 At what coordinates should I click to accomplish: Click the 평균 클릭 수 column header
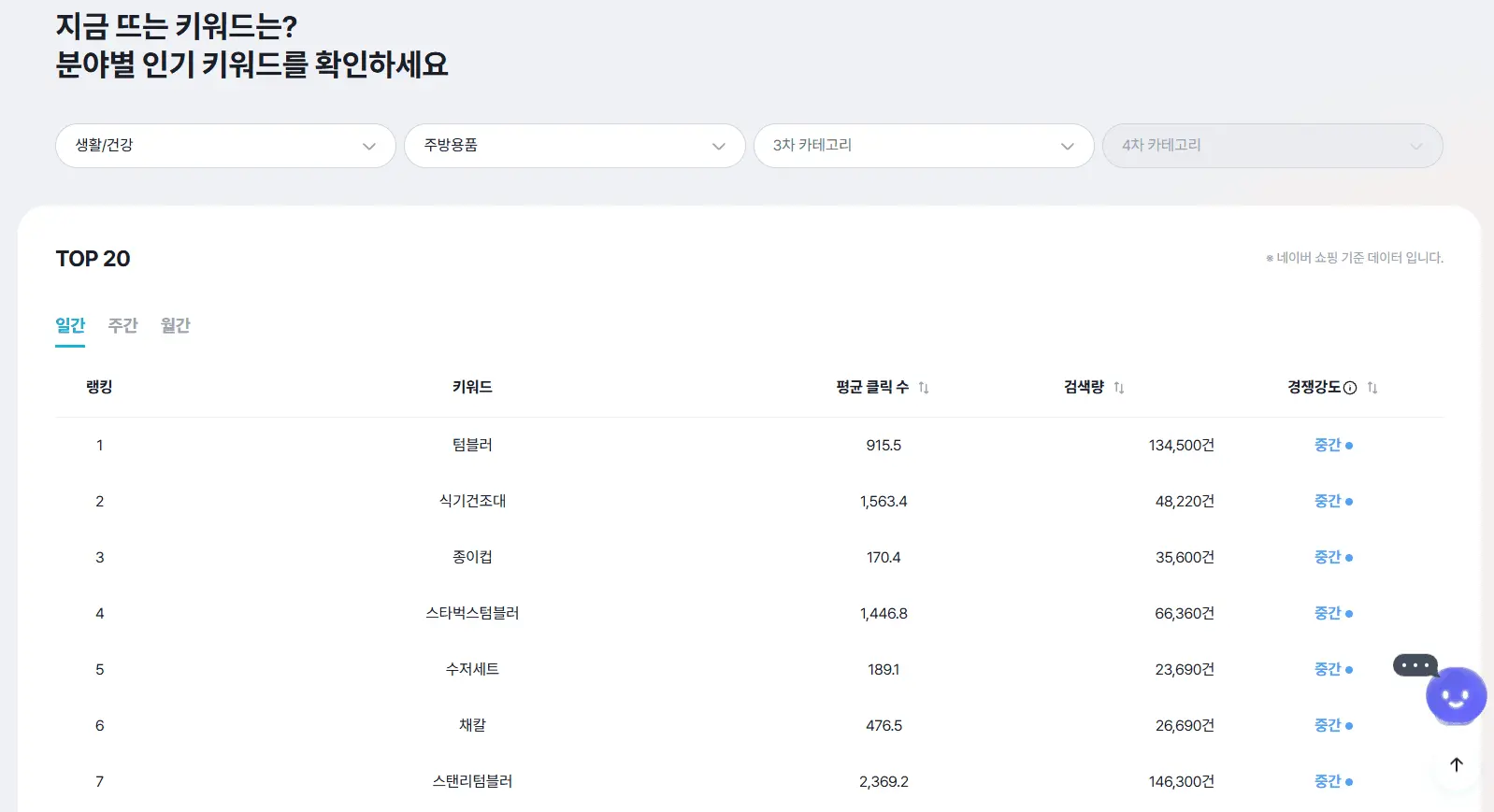tap(872, 387)
